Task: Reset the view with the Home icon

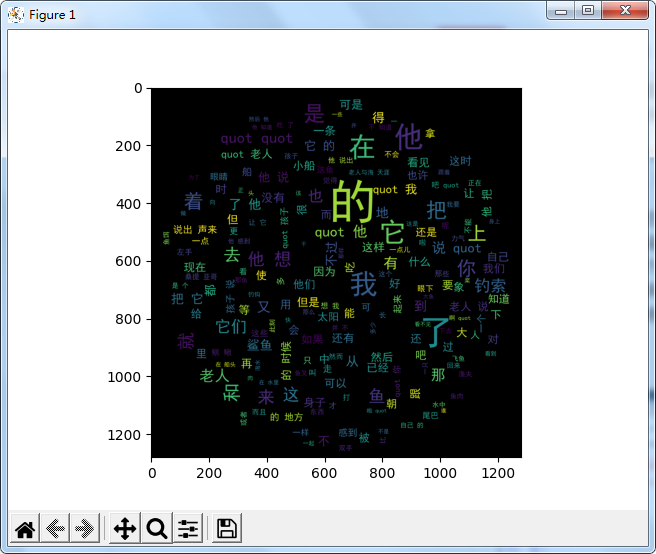Action: coord(25,528)
